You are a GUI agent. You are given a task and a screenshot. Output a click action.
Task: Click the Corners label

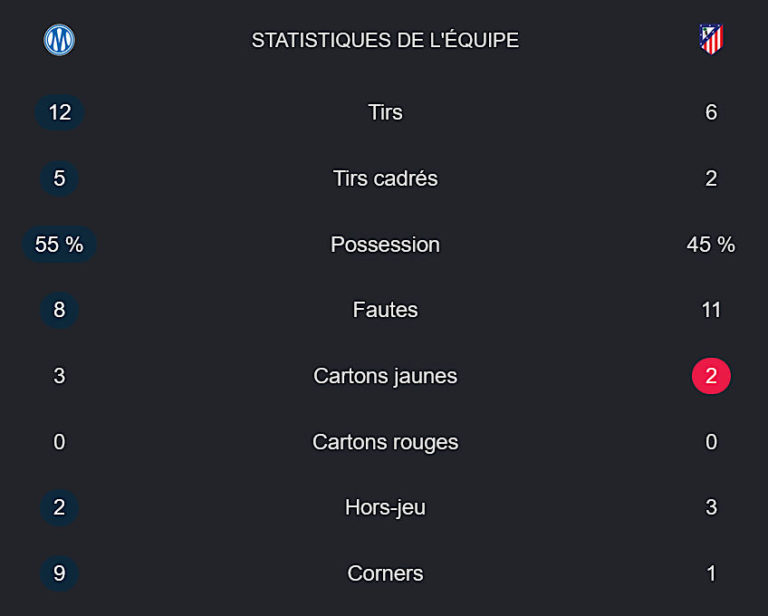385,573
